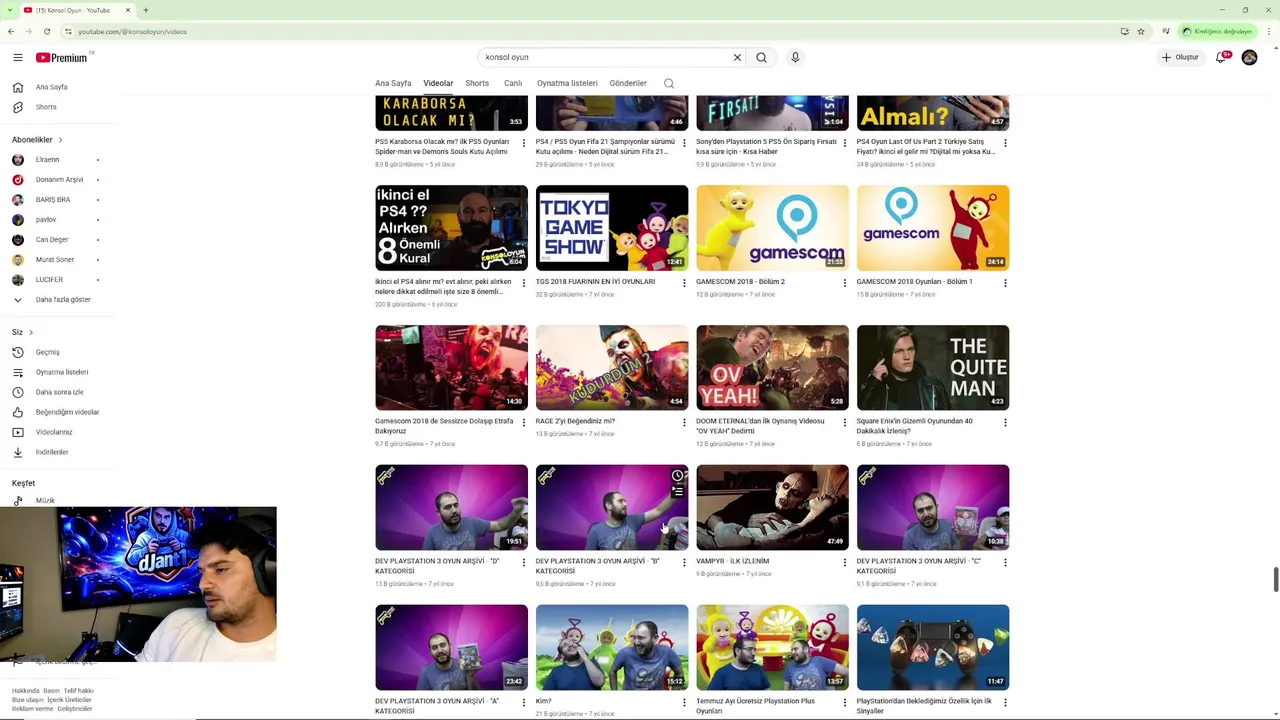
Task: Expand the Siz section
Action: pyautogui.click(x=22, y=332)
